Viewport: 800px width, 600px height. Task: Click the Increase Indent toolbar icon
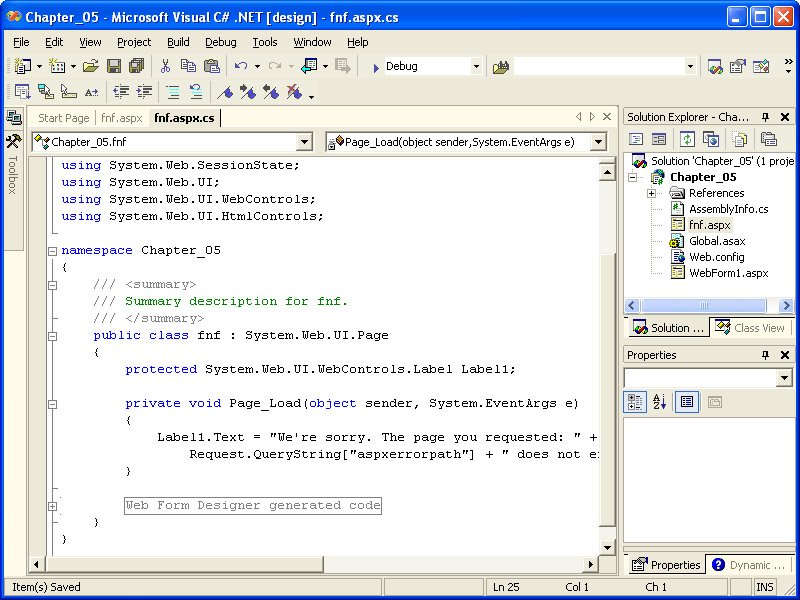click(x=145, y=92)
